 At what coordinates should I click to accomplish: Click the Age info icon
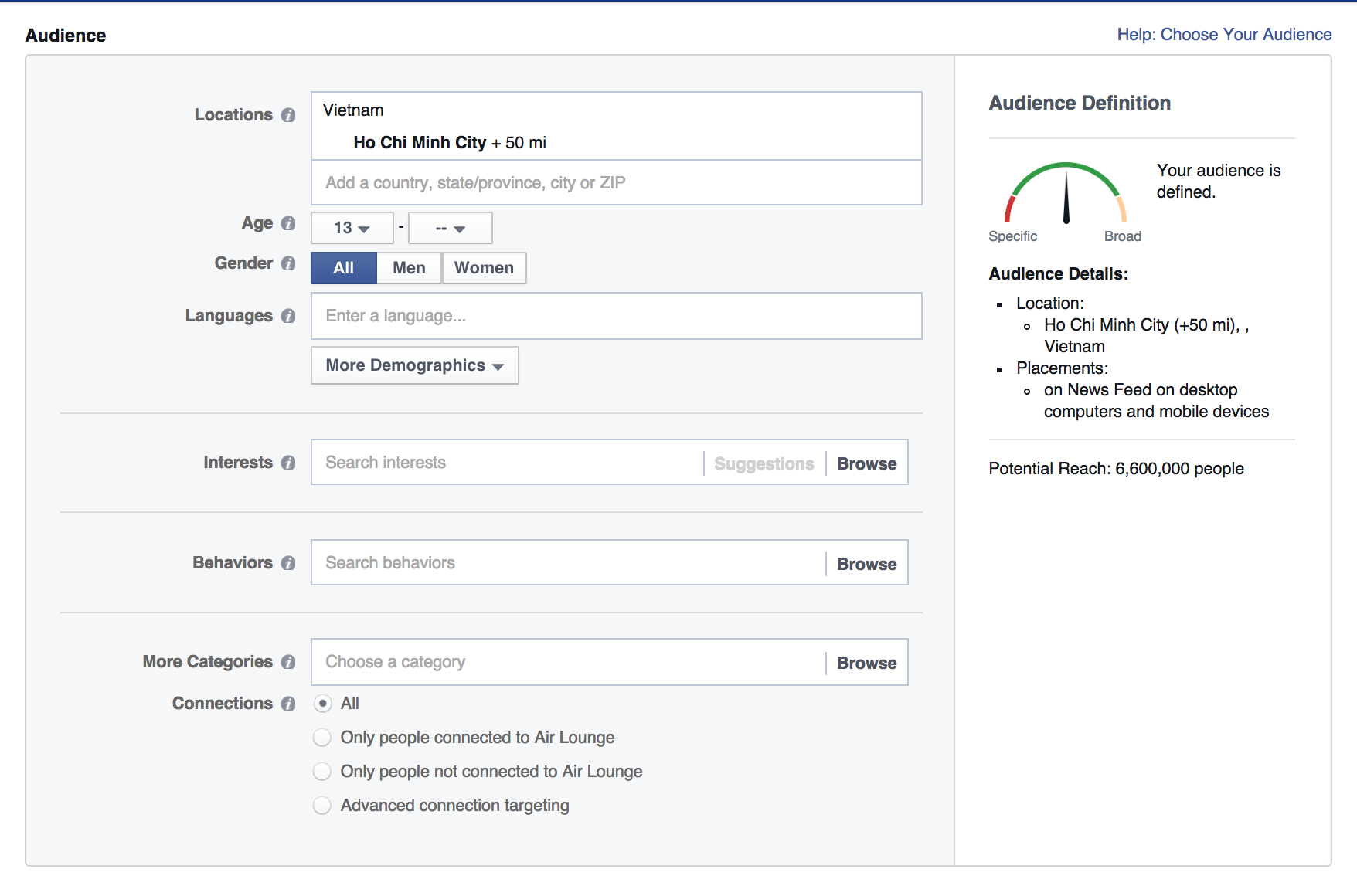point(288,223)
